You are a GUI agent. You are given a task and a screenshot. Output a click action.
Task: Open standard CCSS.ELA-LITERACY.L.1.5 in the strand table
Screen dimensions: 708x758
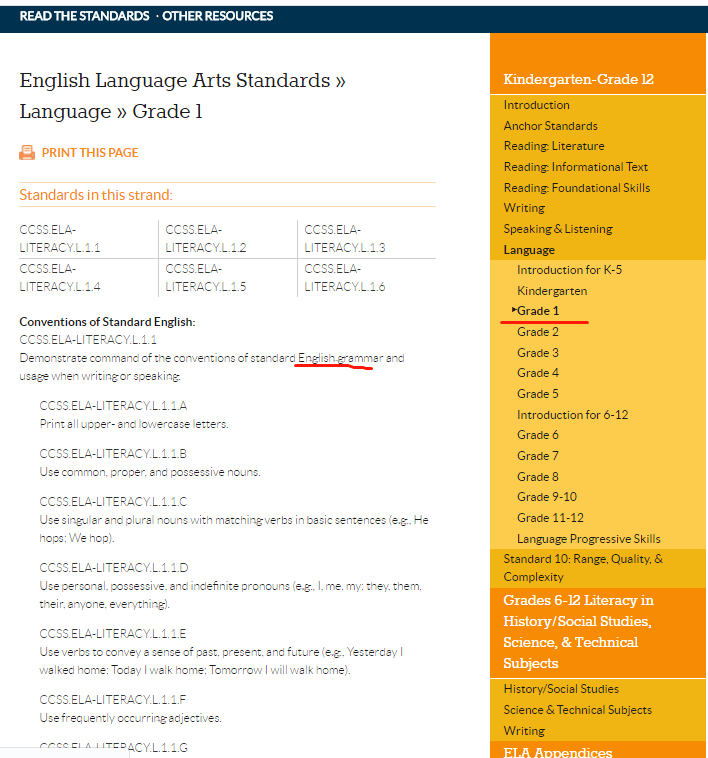click(206, 278)
